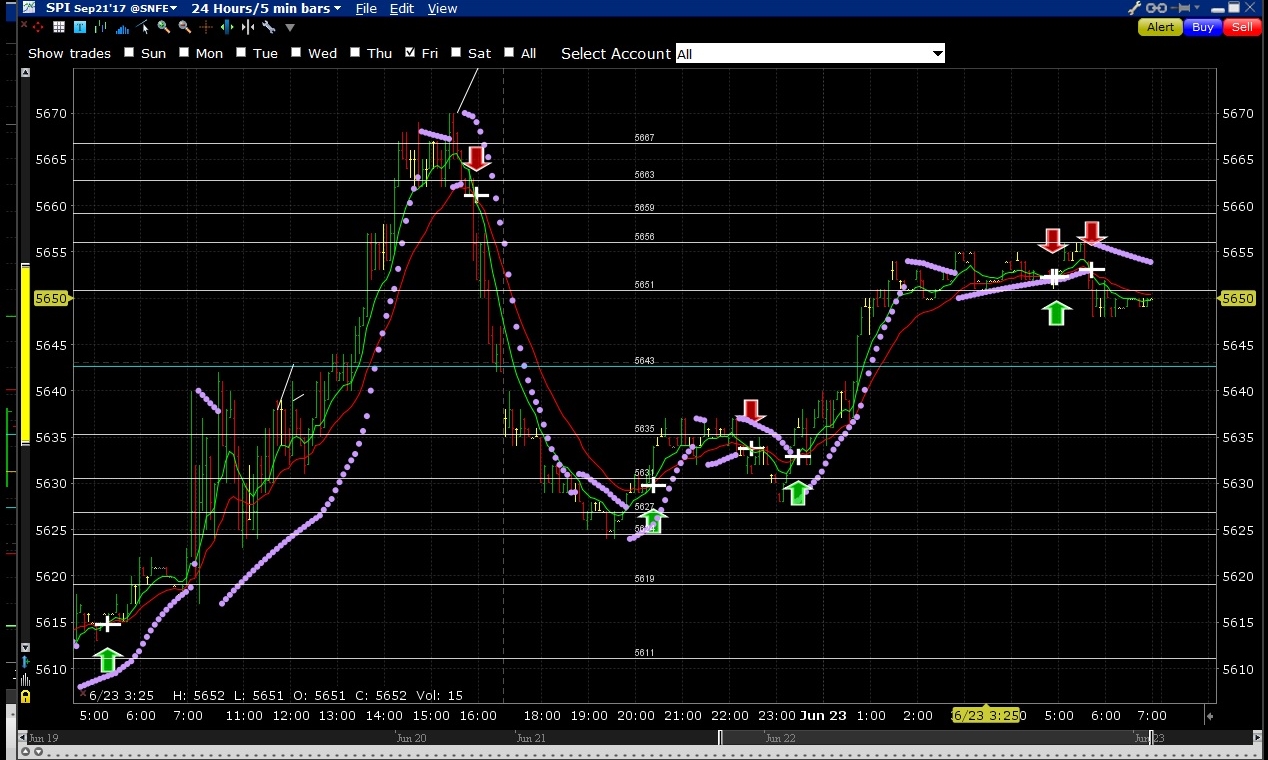Select the blue text annotation tool
The width and height of the screenshot is (1268, 760).
click(x=80, y=27)
